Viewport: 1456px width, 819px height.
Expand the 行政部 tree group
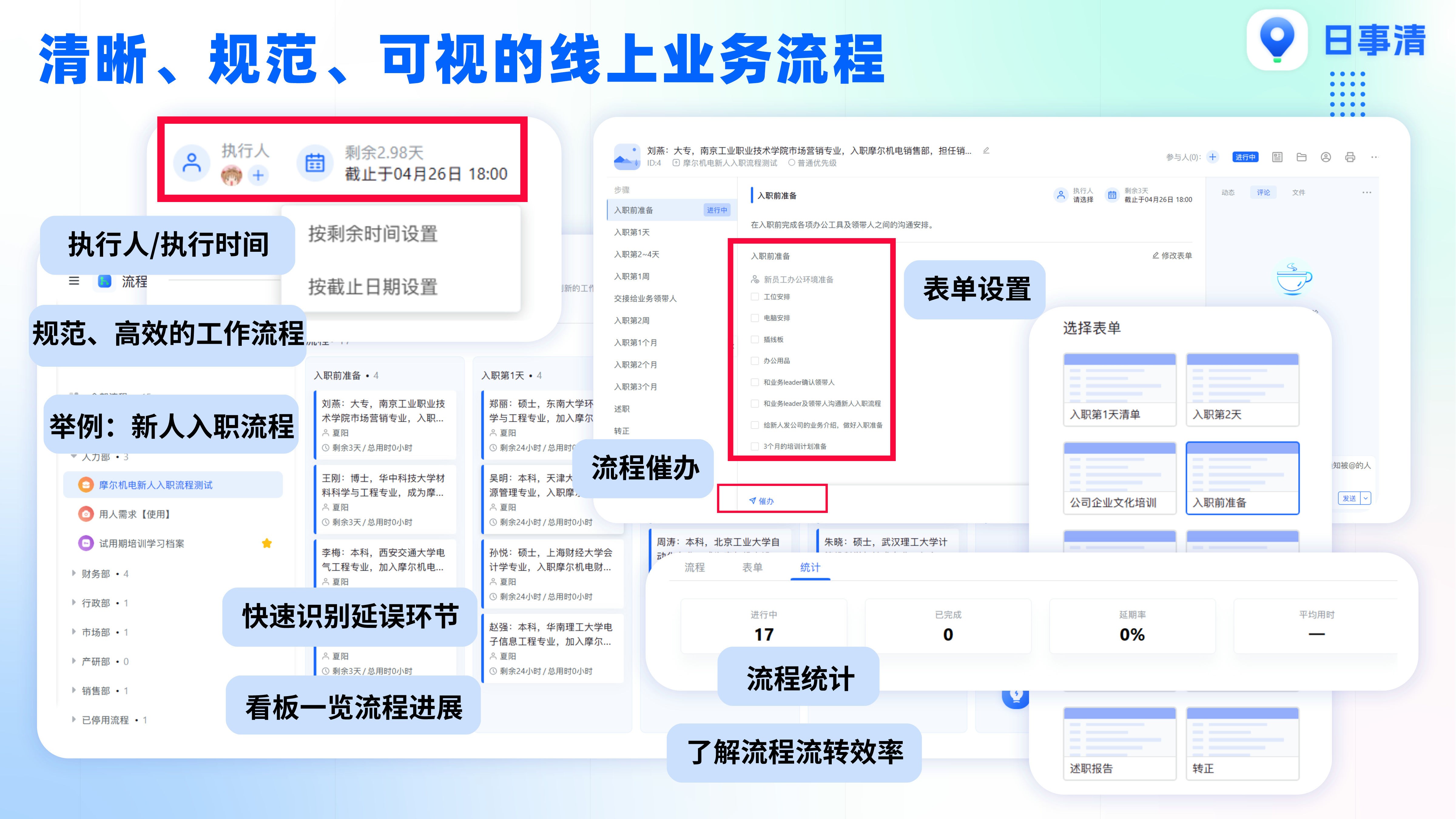(x=73, y=602)
